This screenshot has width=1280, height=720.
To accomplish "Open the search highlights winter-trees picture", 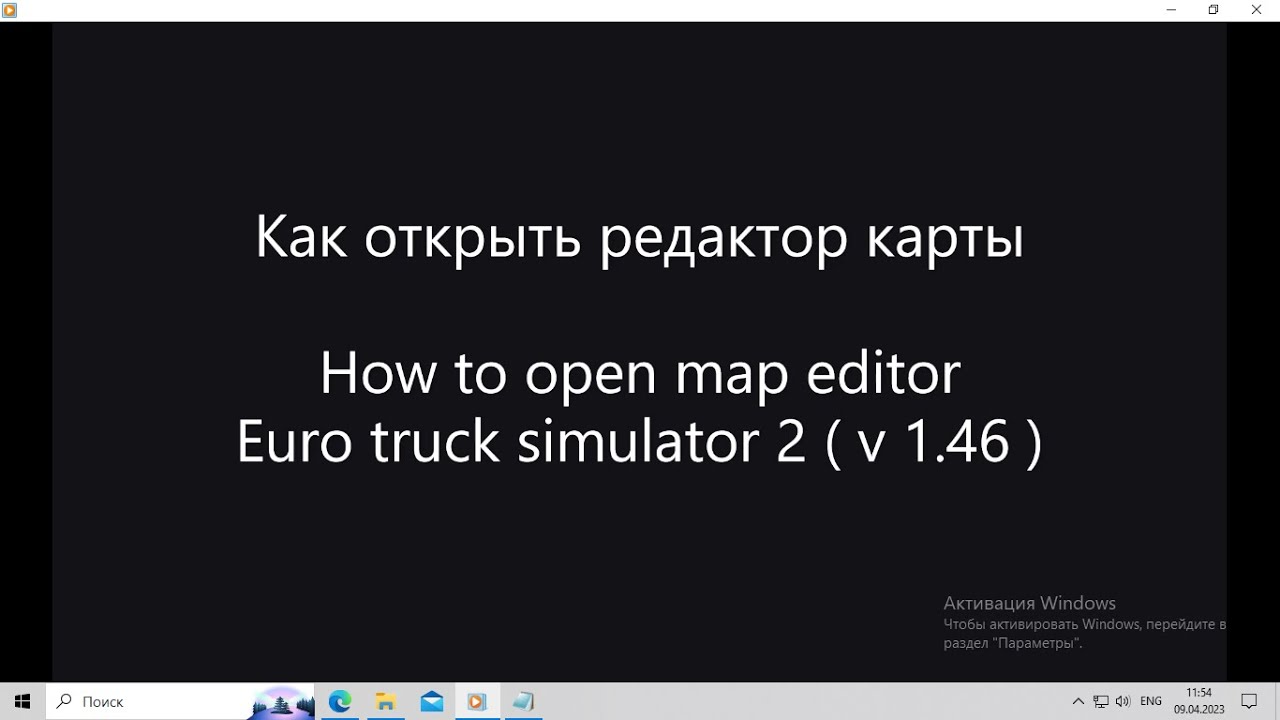I will pos(283,702).
